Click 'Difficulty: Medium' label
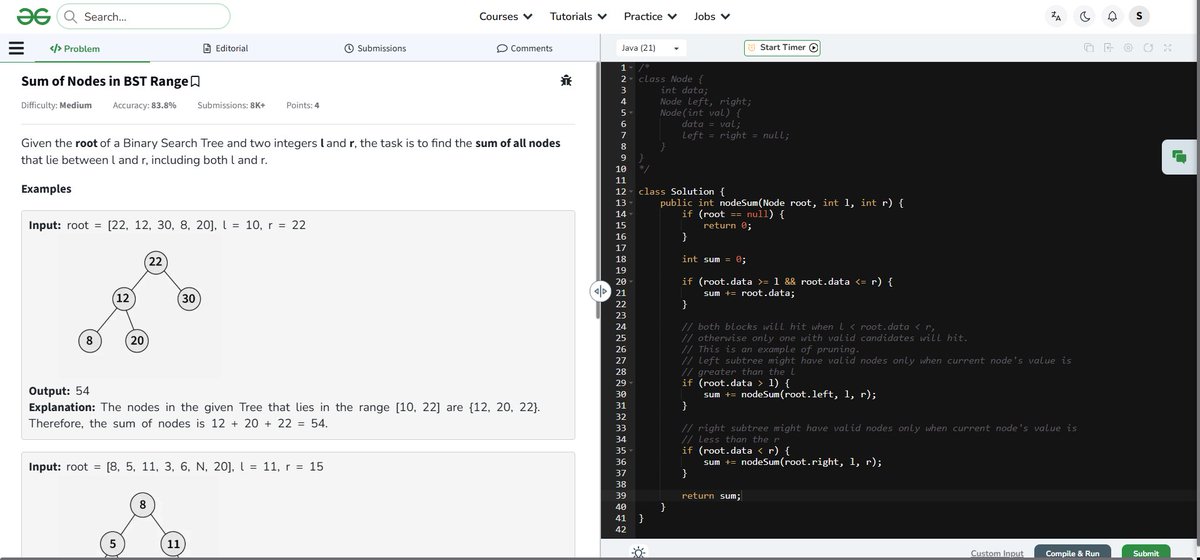Image resolution: width=1200 pixels, height=560 pixels. point(57,105)
